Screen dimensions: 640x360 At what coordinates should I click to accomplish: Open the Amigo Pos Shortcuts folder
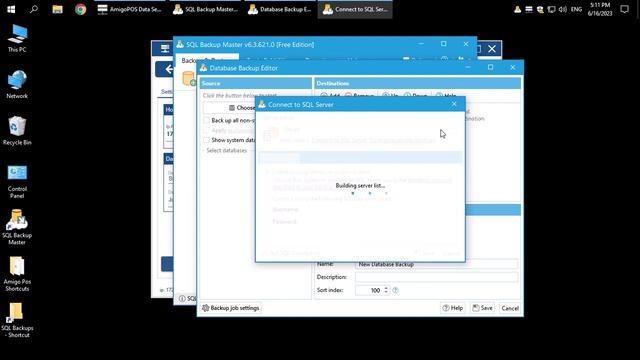(17, 273)
